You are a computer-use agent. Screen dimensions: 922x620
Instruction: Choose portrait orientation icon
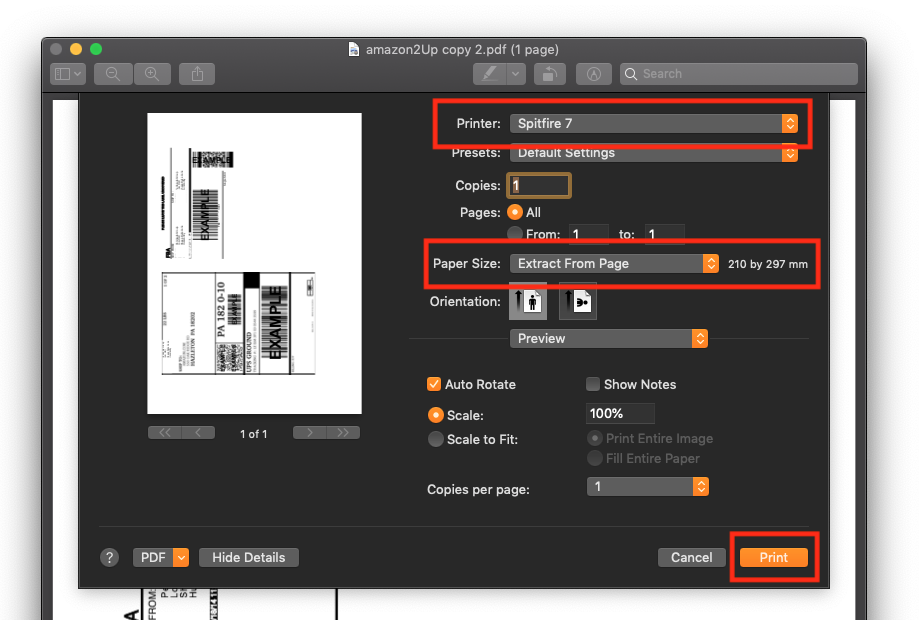tap(528, 302)
